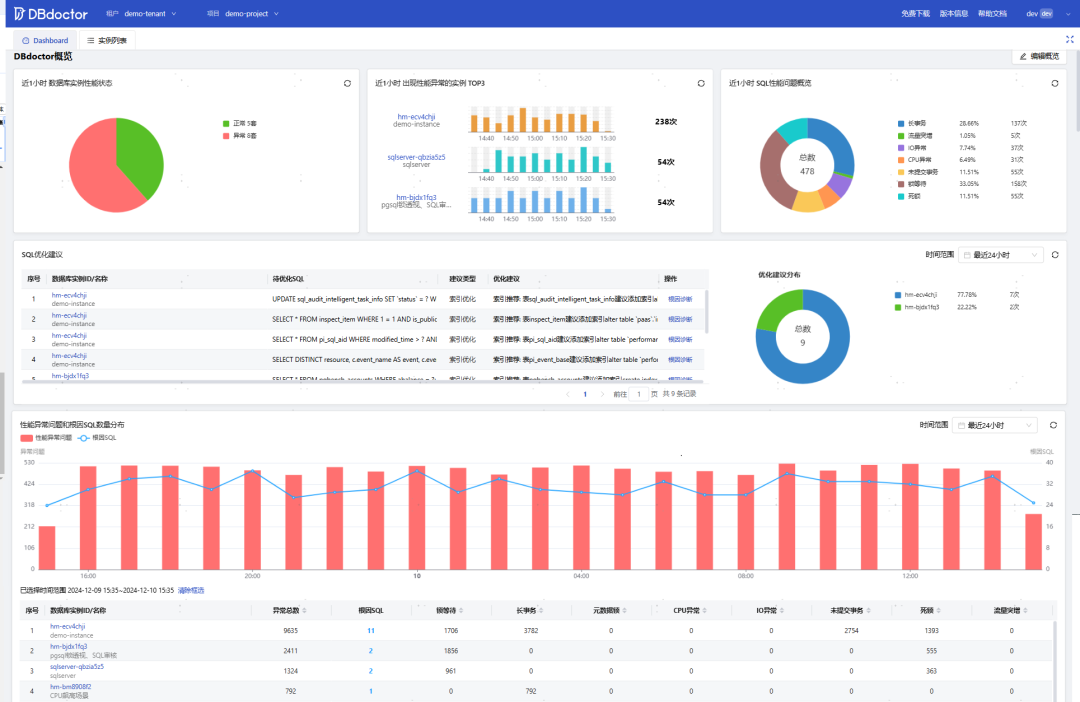Toggle fullscreen view icon below the header
This screenshot has width=1080, height=702.
pyautogui.click(x=1070, y=39)
